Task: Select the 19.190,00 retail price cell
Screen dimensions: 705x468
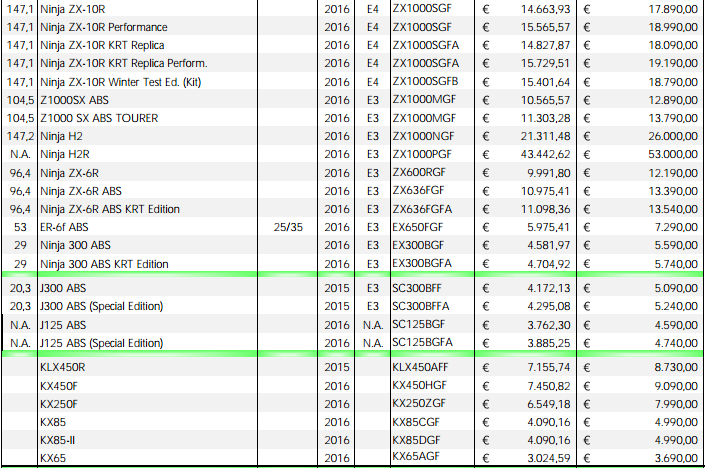Action: tap(673, 63)
